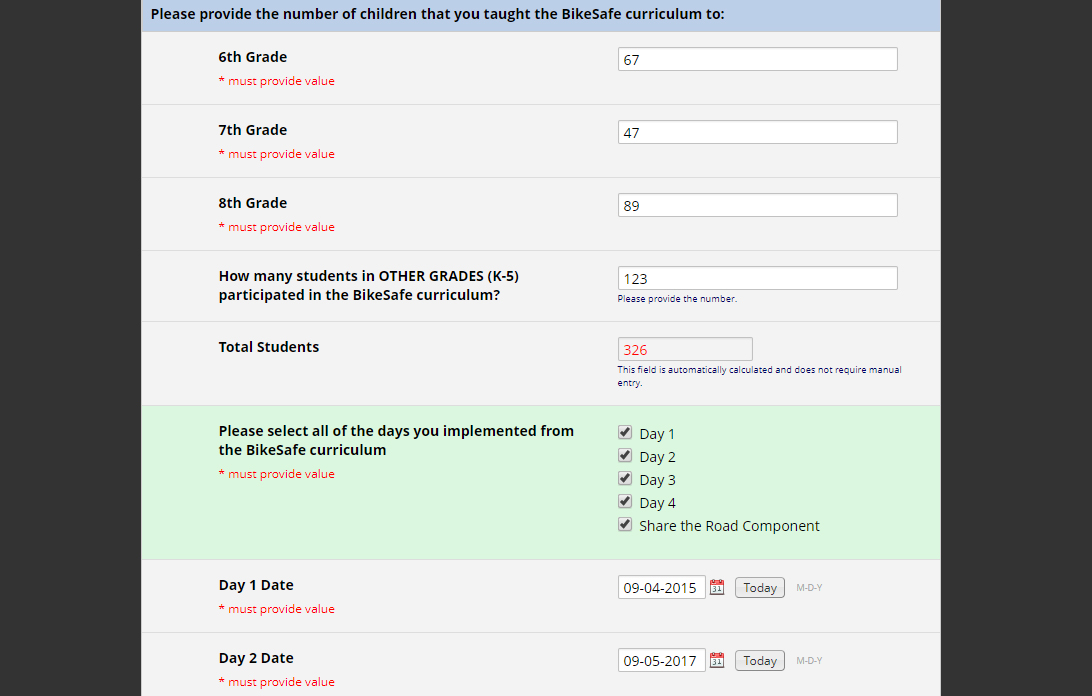Viewport: 1092px width, 696px height.
Task: Click the 'Day 2 Date' label
Action: [x=256, y=658]
